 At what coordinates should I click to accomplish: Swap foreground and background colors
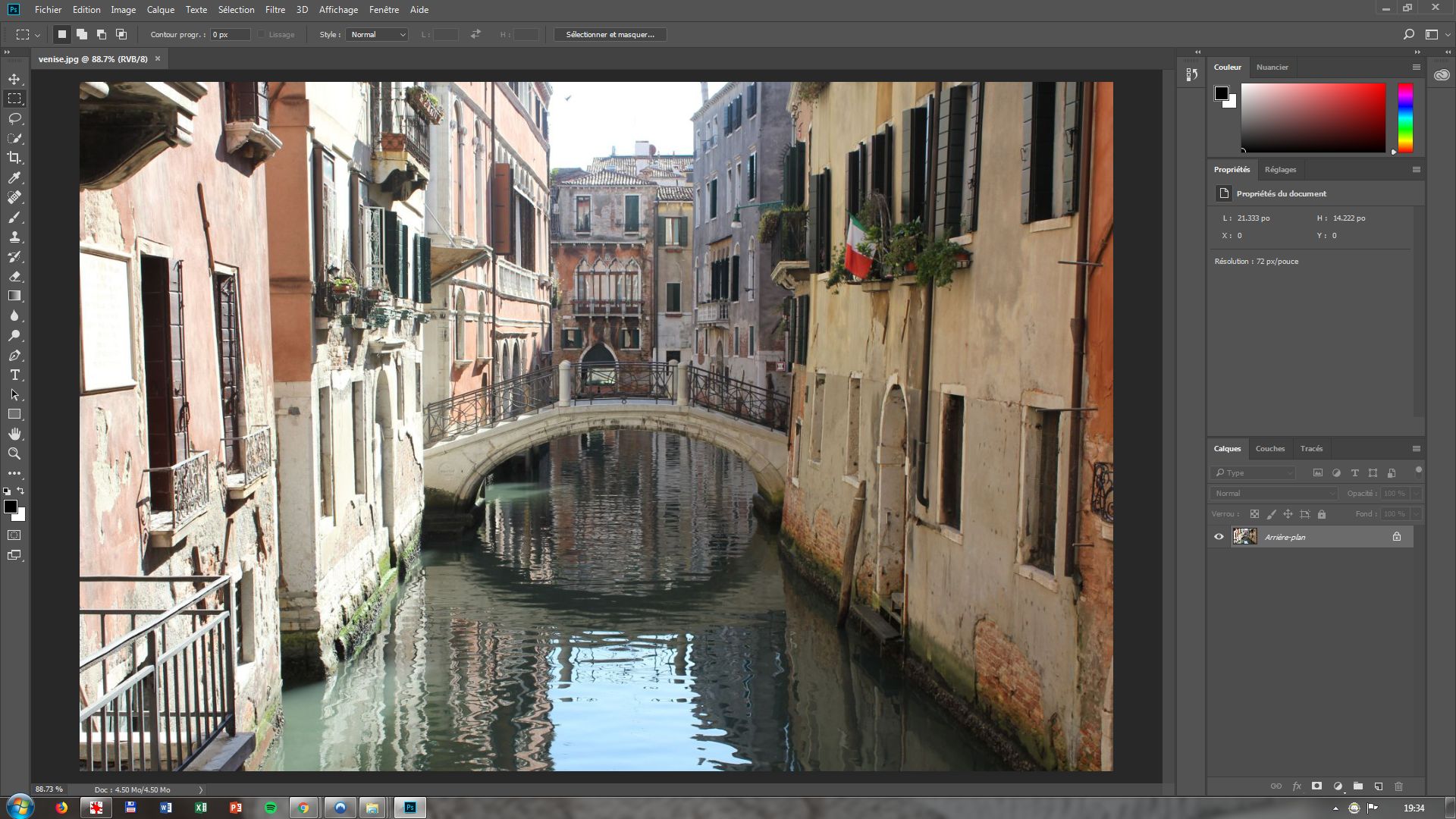pos(20,491)
